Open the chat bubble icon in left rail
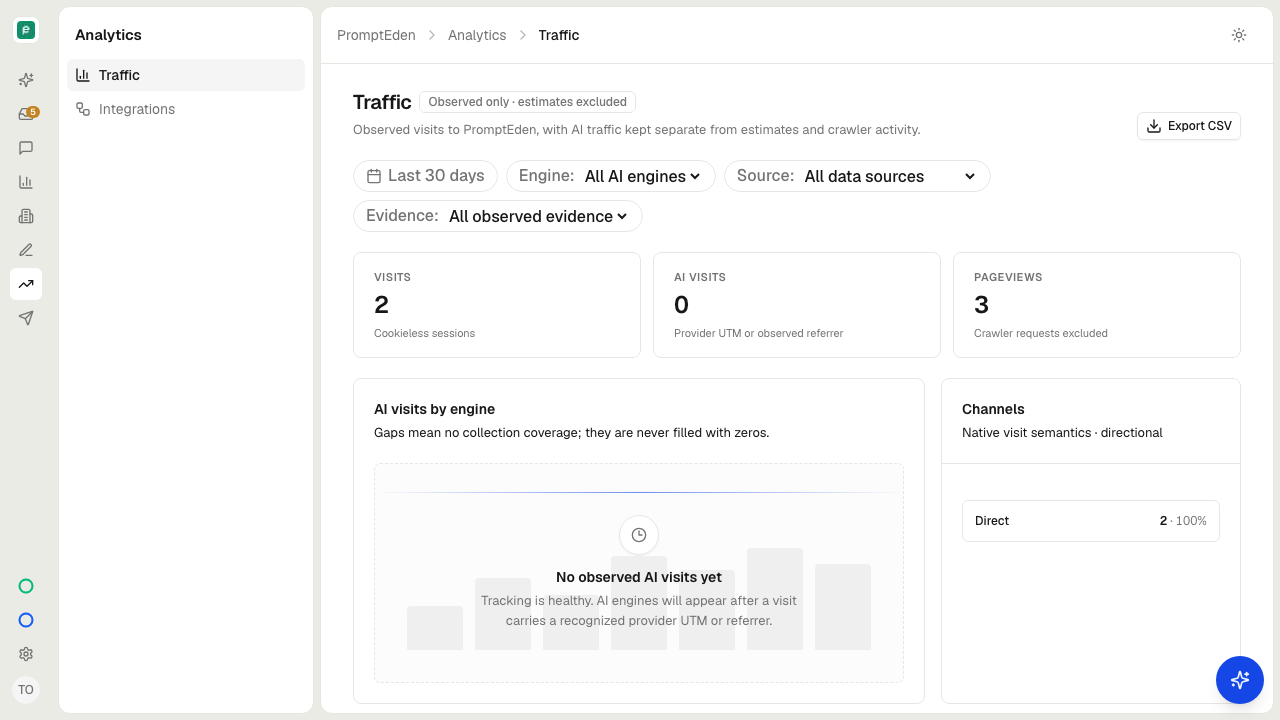Image resolution: width=1280 pixels, height=720 pixels. click(26, 148)
